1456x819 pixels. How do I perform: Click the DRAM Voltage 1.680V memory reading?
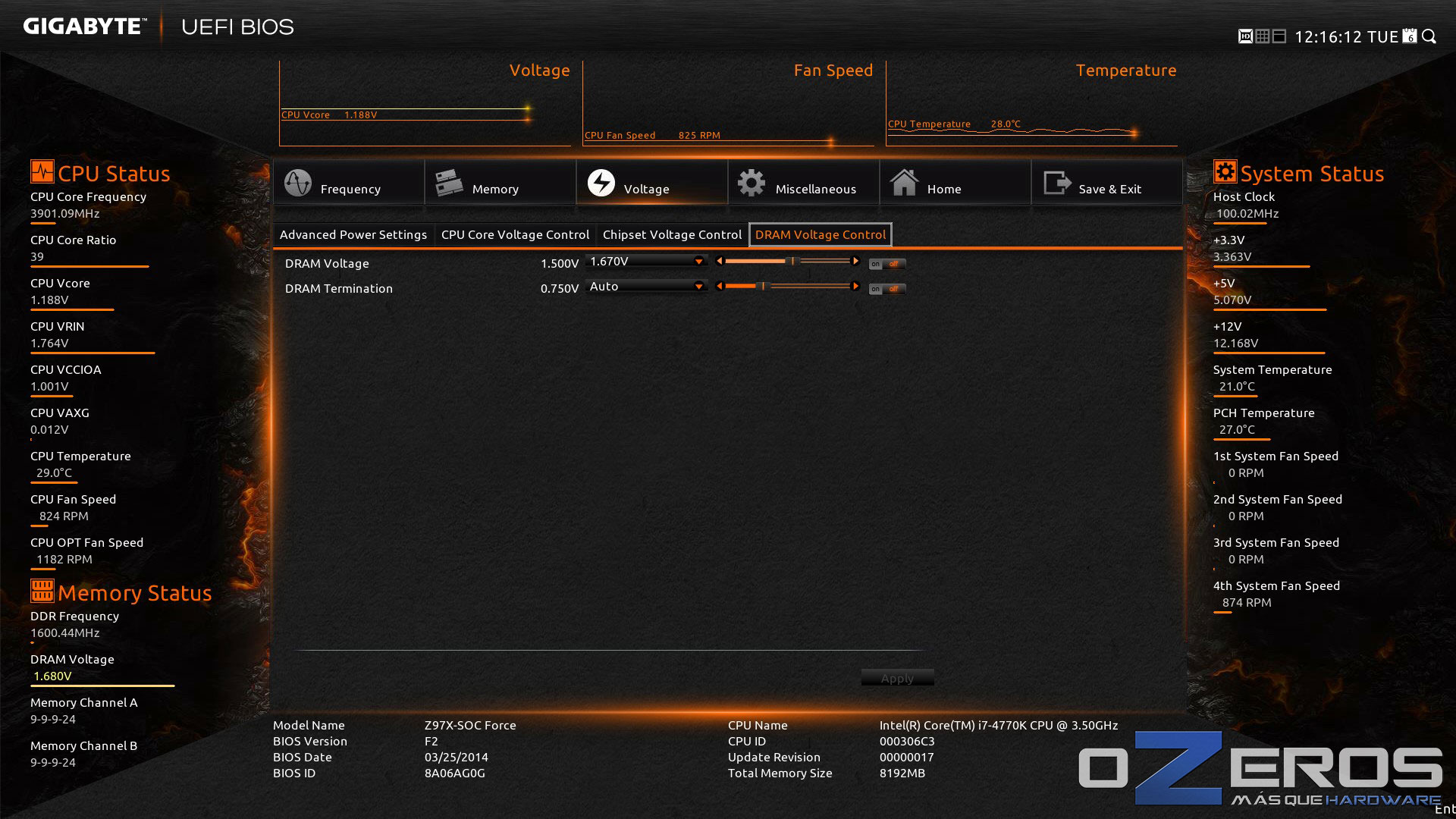52,676
